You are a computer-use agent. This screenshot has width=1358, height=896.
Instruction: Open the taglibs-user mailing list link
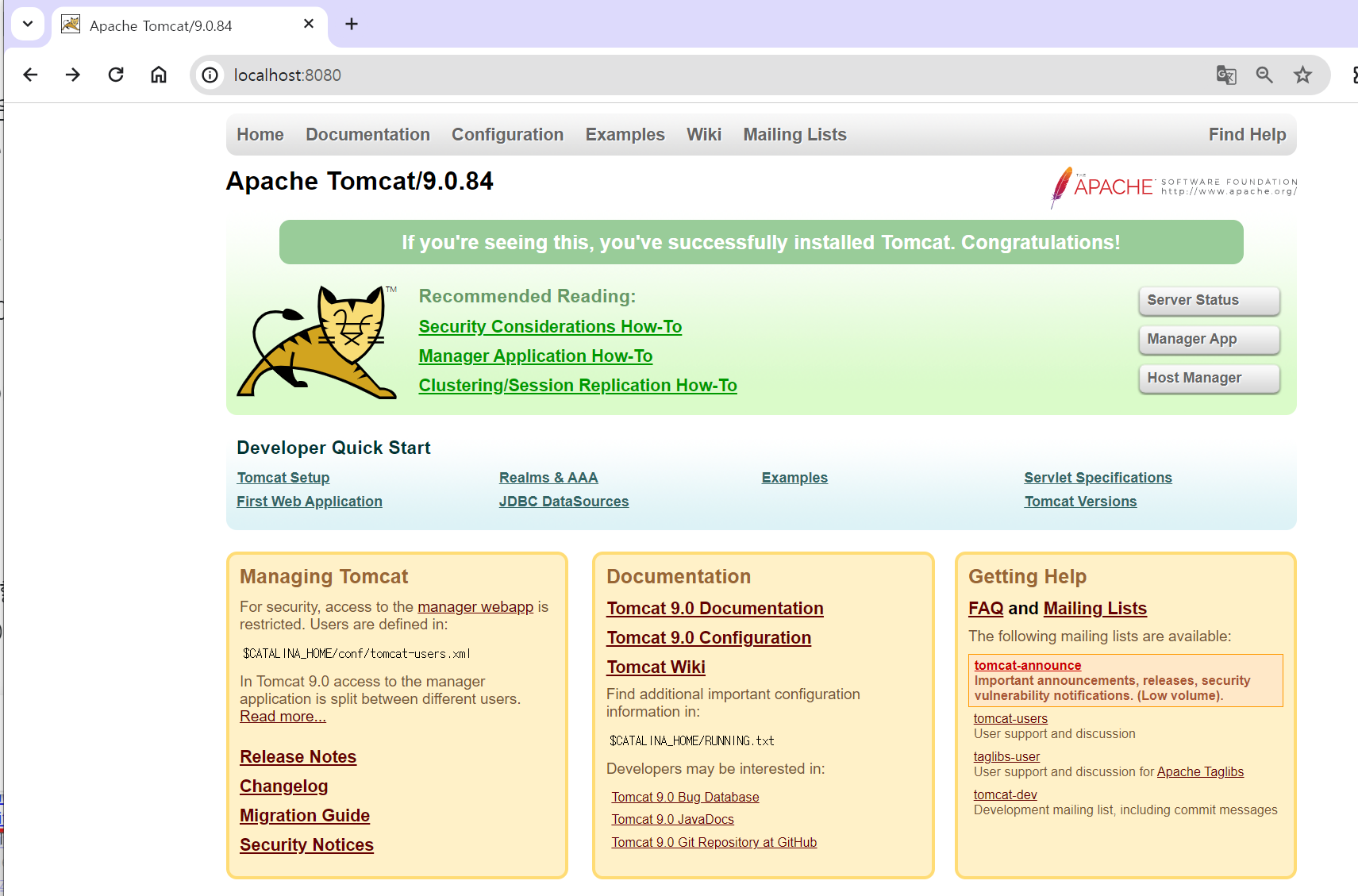[x=1006, y=757]
